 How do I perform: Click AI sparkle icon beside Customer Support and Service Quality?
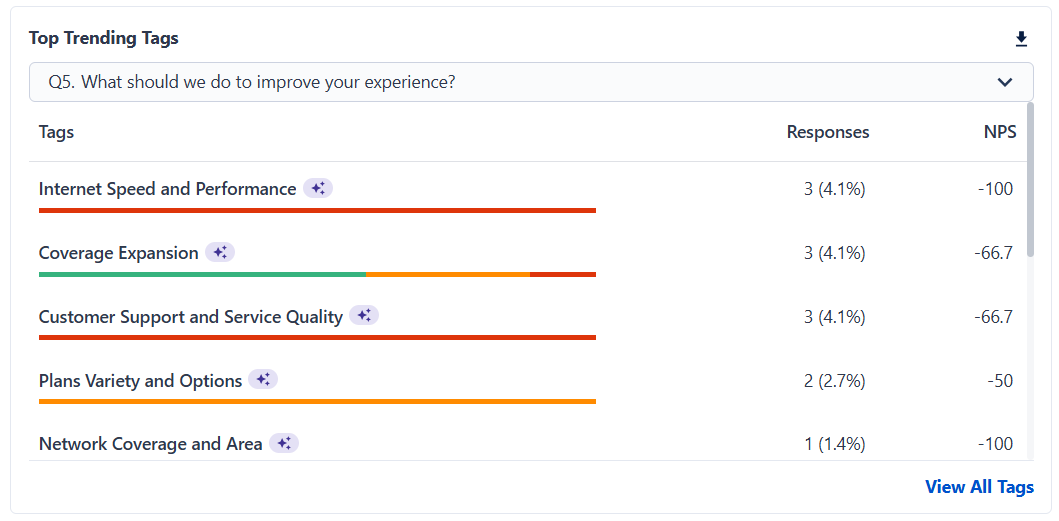(364, 316)
